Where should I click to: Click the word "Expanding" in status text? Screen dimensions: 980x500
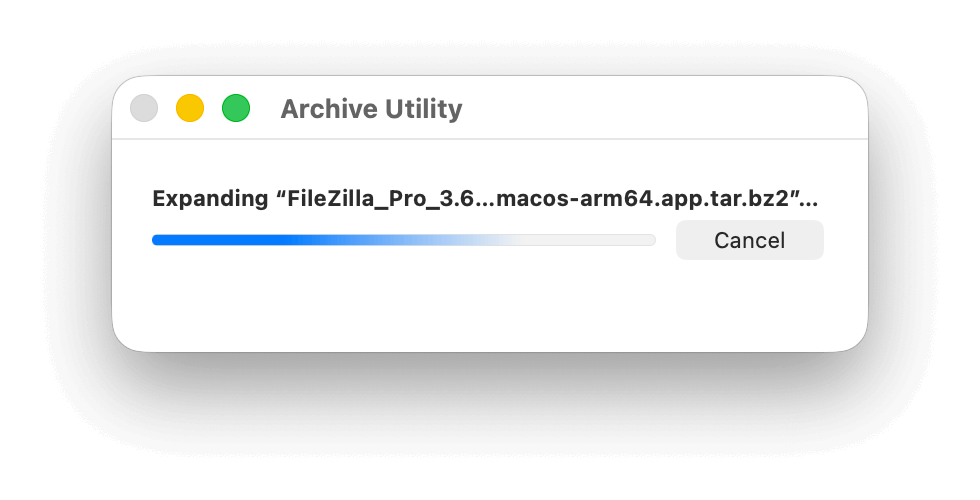tap(208, 198)
